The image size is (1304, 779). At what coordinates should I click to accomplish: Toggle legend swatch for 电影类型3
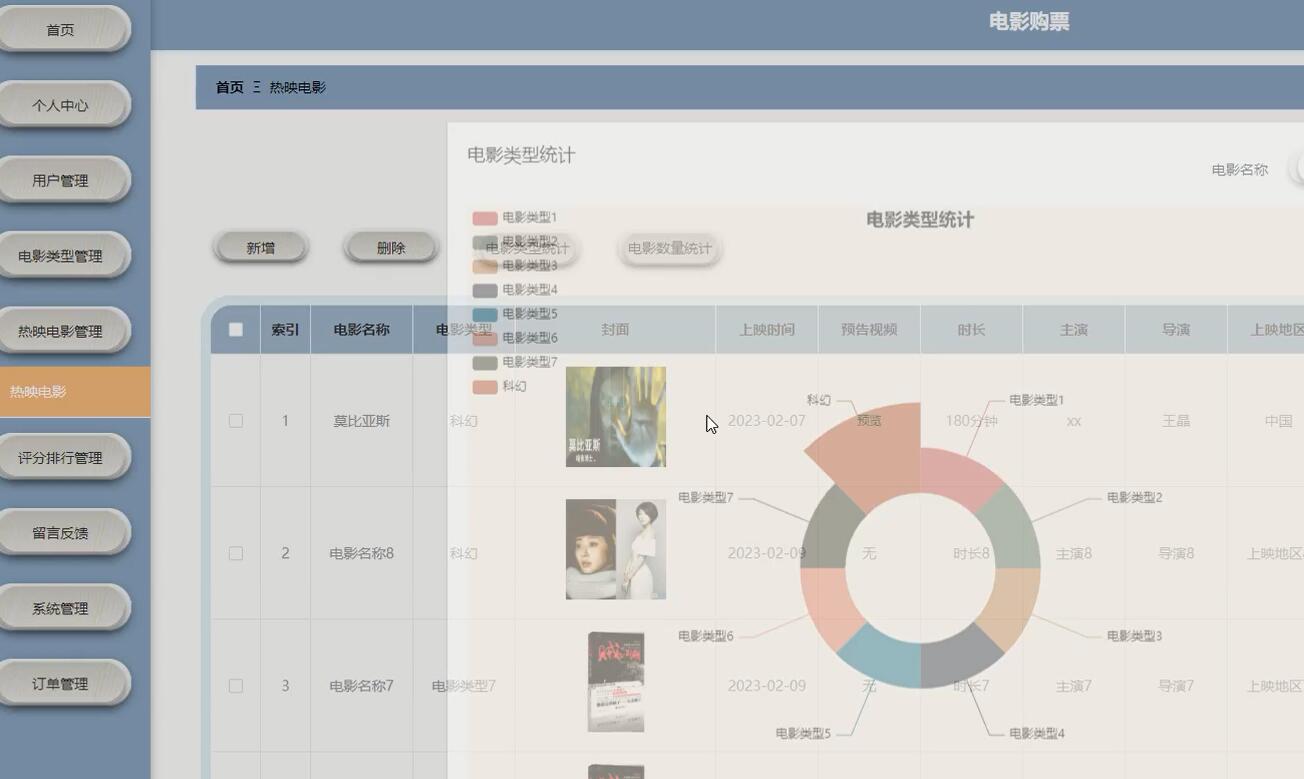click(x=485, y=265)
